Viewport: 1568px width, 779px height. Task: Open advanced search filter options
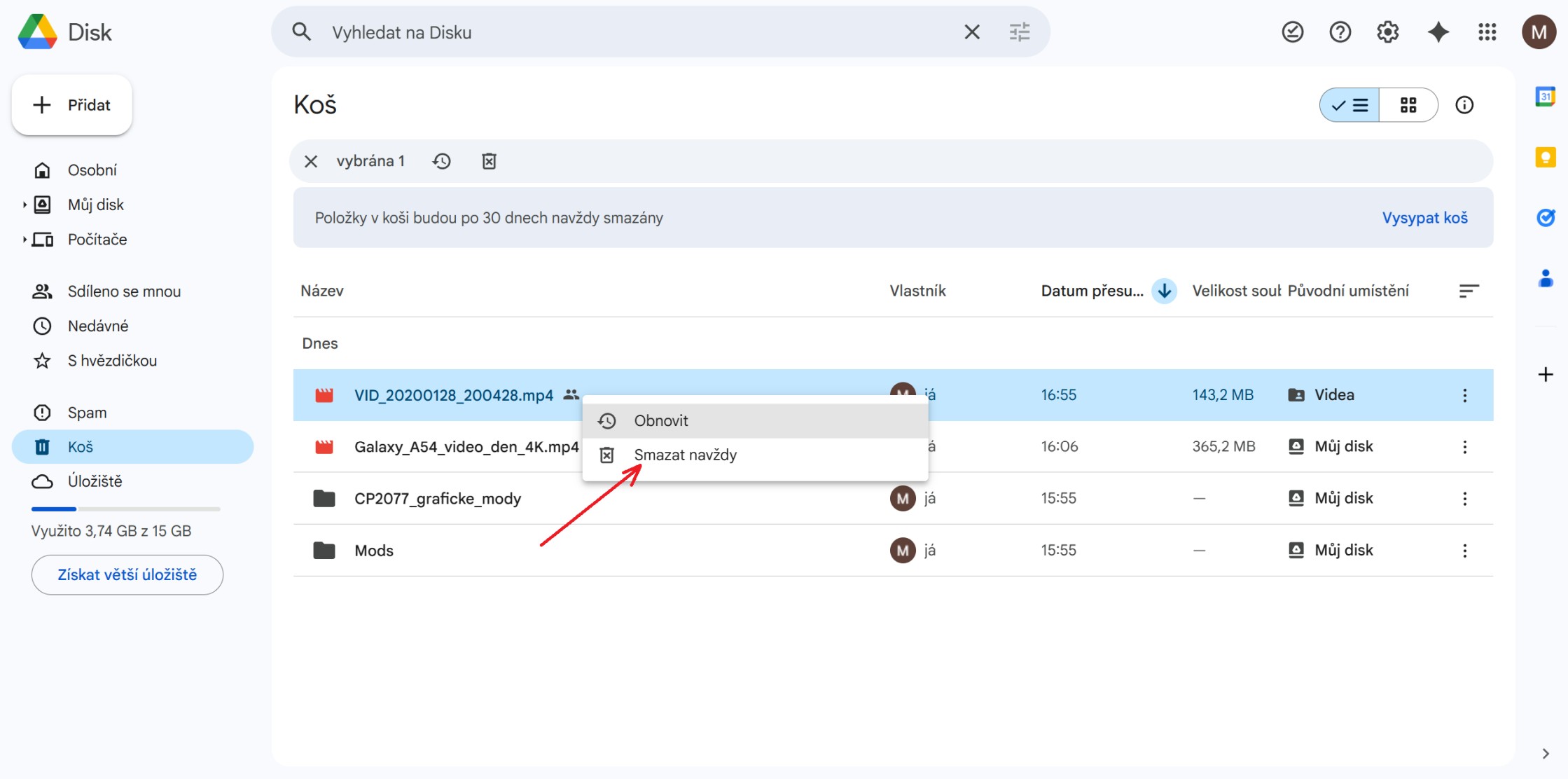tap(1019, 32)
